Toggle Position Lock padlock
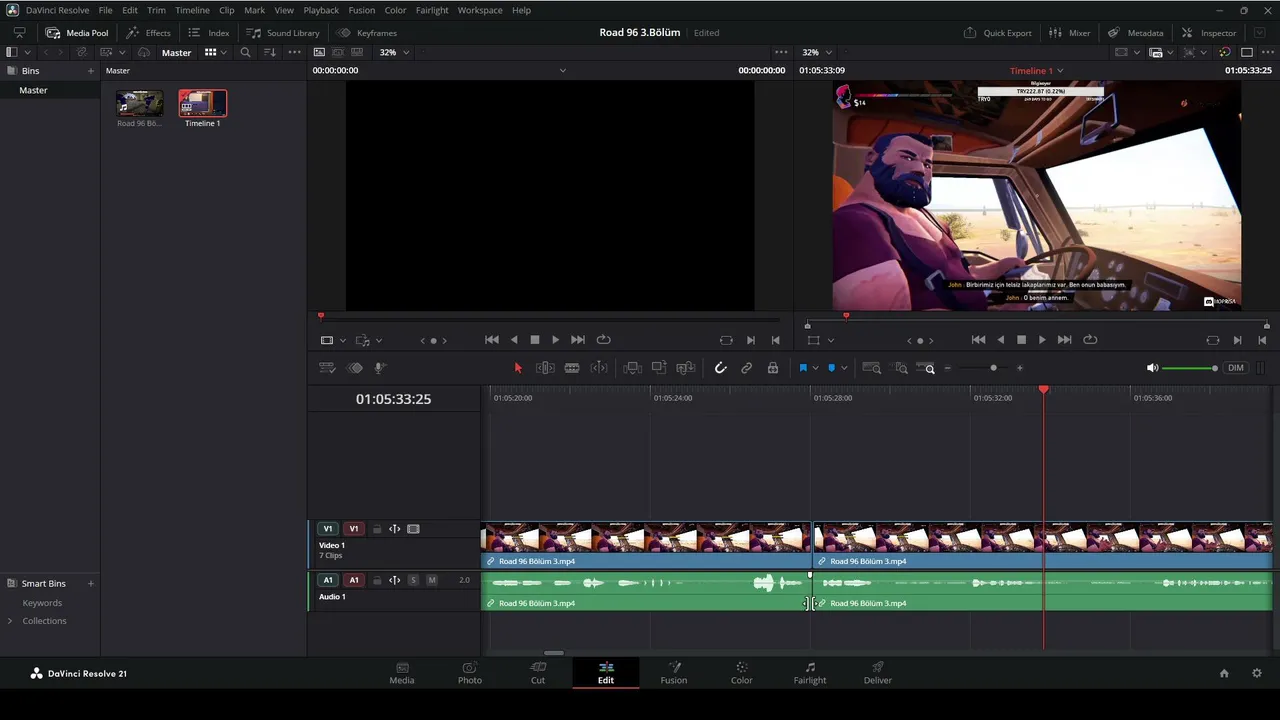The image size is (1280, 720). click(773, 368)
